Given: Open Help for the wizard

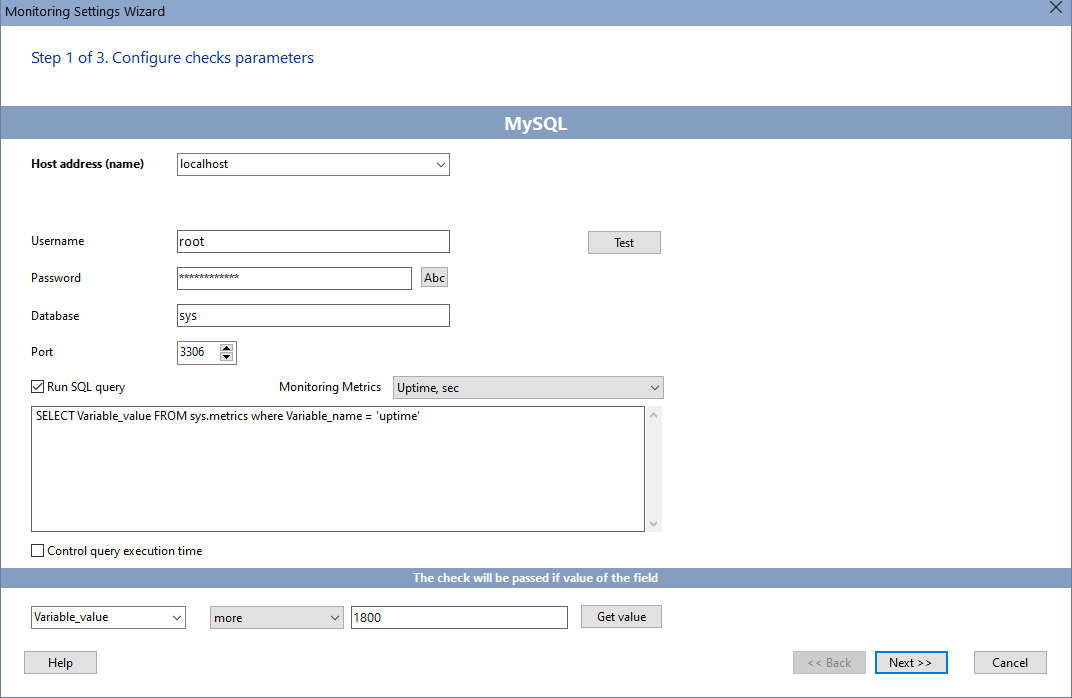Looking at the screenshot, I should (60, 662).
